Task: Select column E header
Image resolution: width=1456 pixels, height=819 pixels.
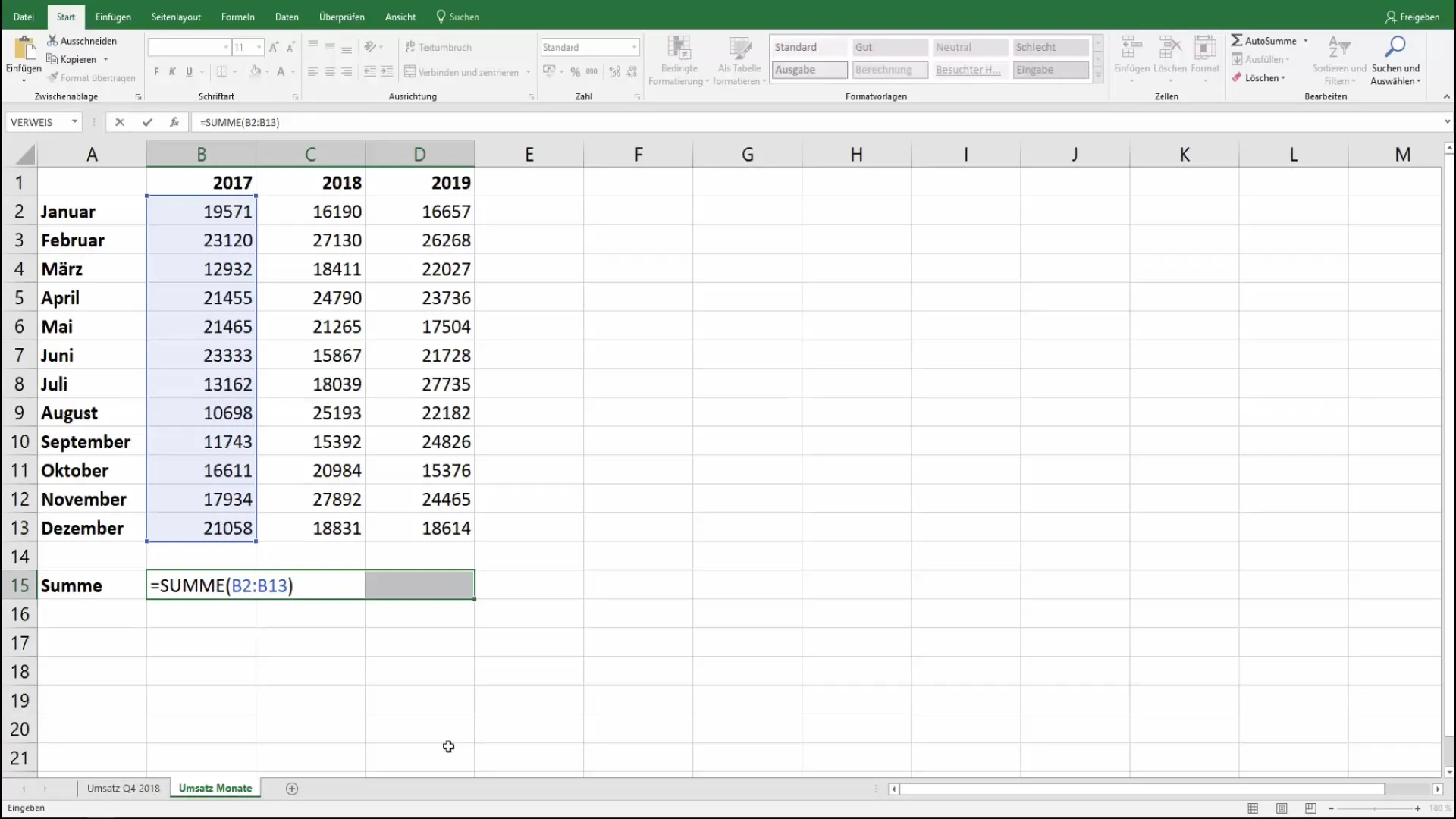Action: 529,155
